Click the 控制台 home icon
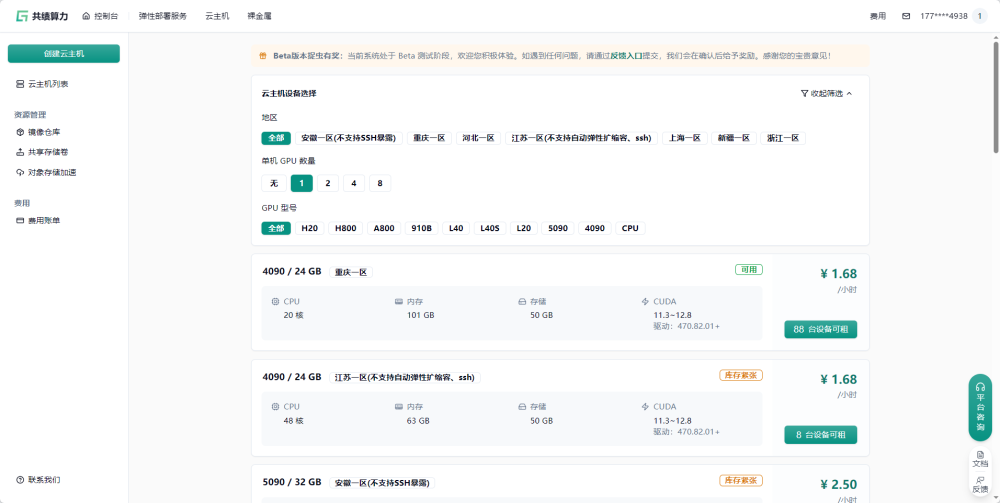 click(86, 16)
